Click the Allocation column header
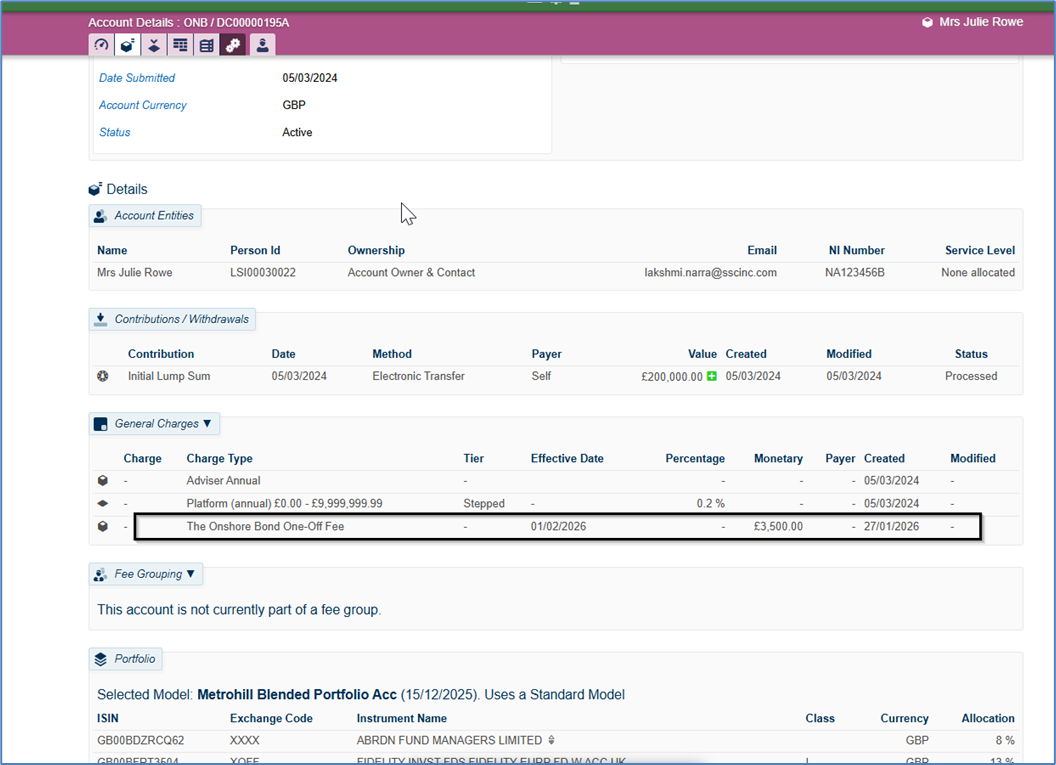The width and height of the screenshot is (1056, 765). point(987,718)
